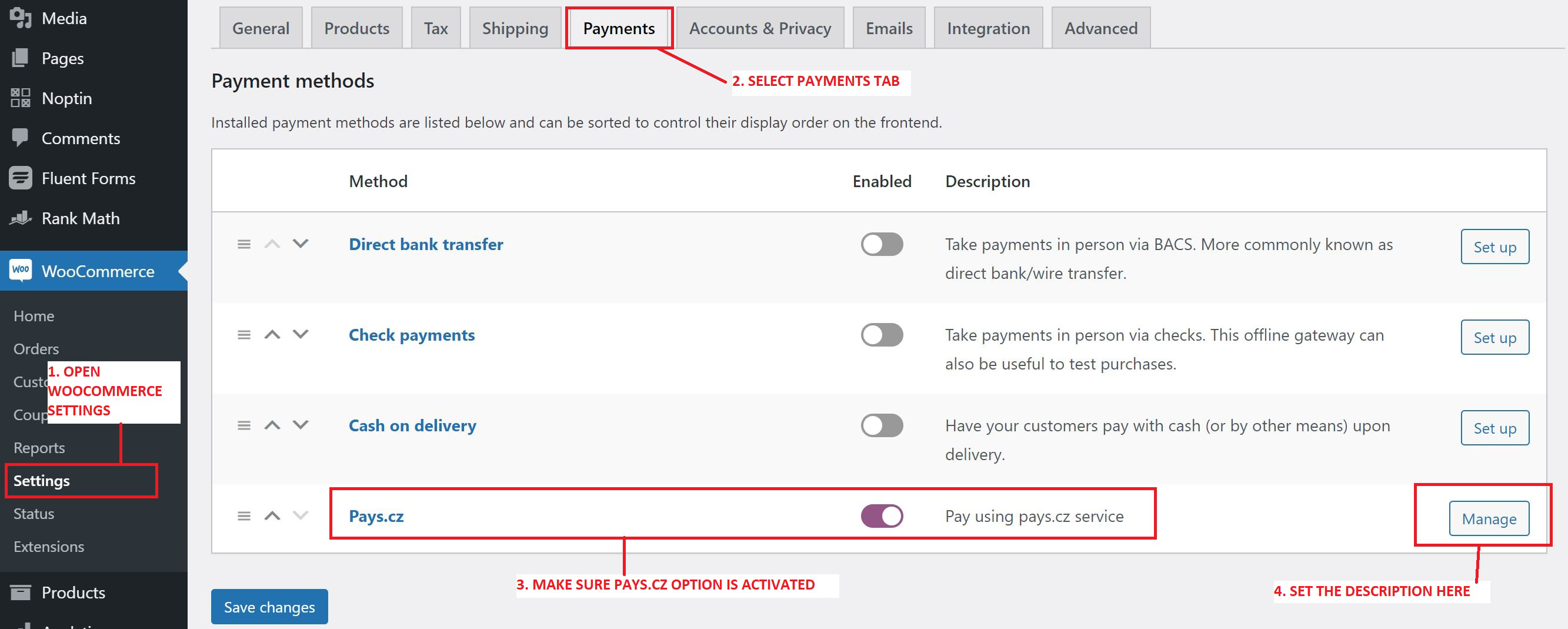Click the WooCommerce Woo logo icon
The height and width of the screenshot is (629, 1568).
point(21,270)
